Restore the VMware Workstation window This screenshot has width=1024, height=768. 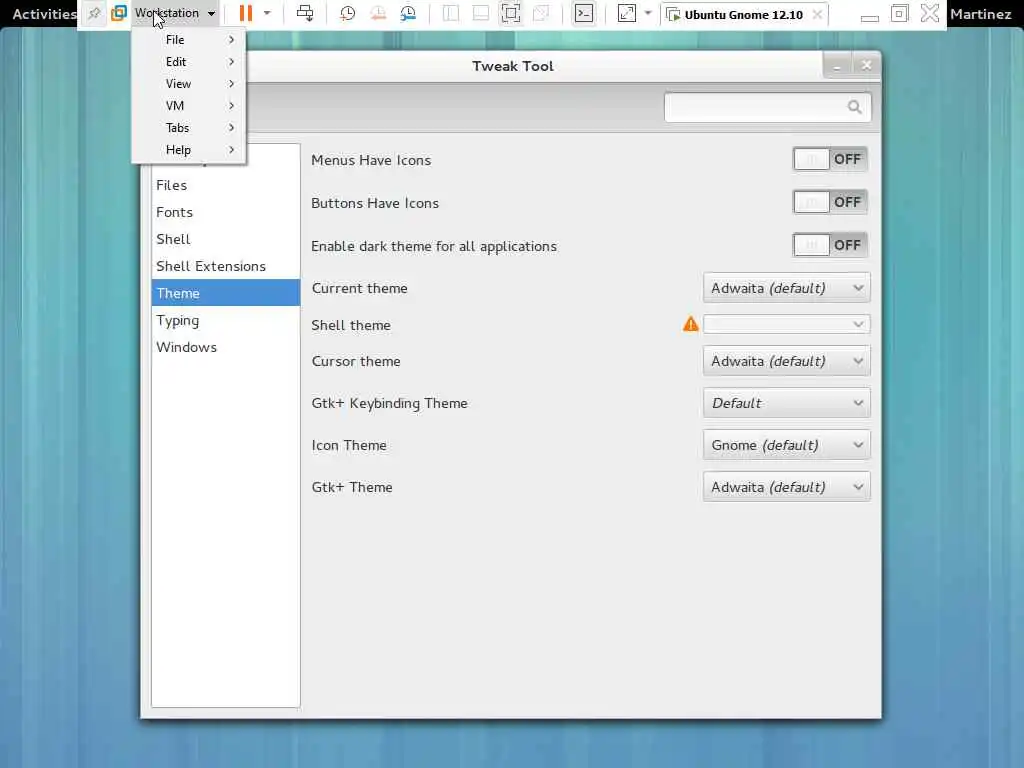899,13
